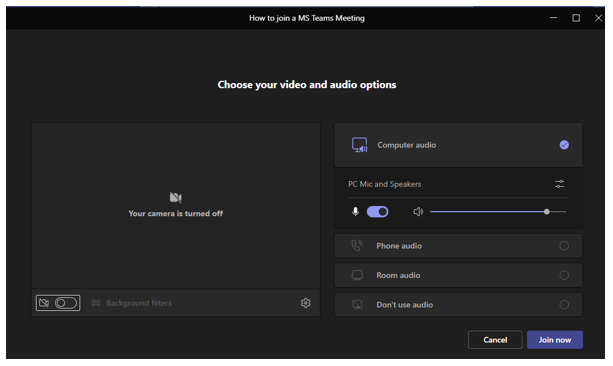Toggle the microphone switch off
Viewport: 613px width, 366px height.
[377, 212]
